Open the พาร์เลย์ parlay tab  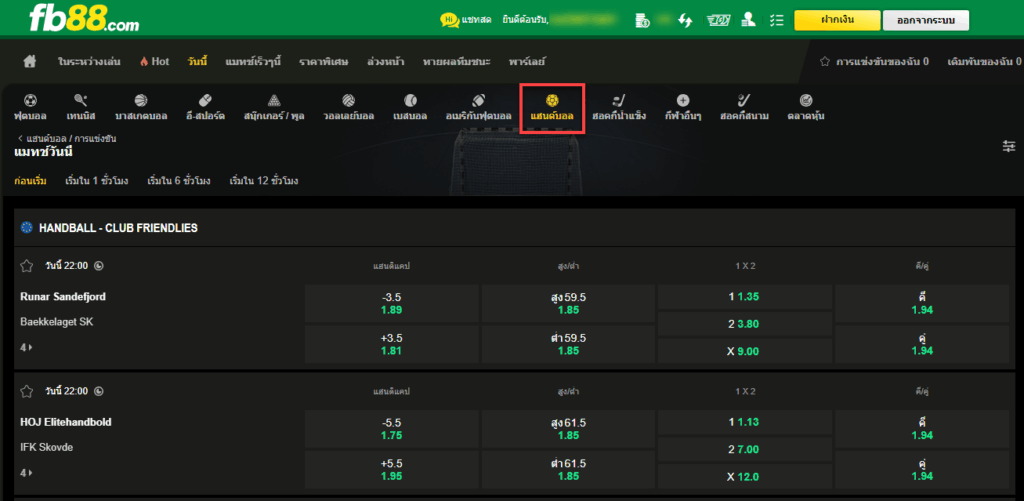pyautogui.click(x=527, y=61)
